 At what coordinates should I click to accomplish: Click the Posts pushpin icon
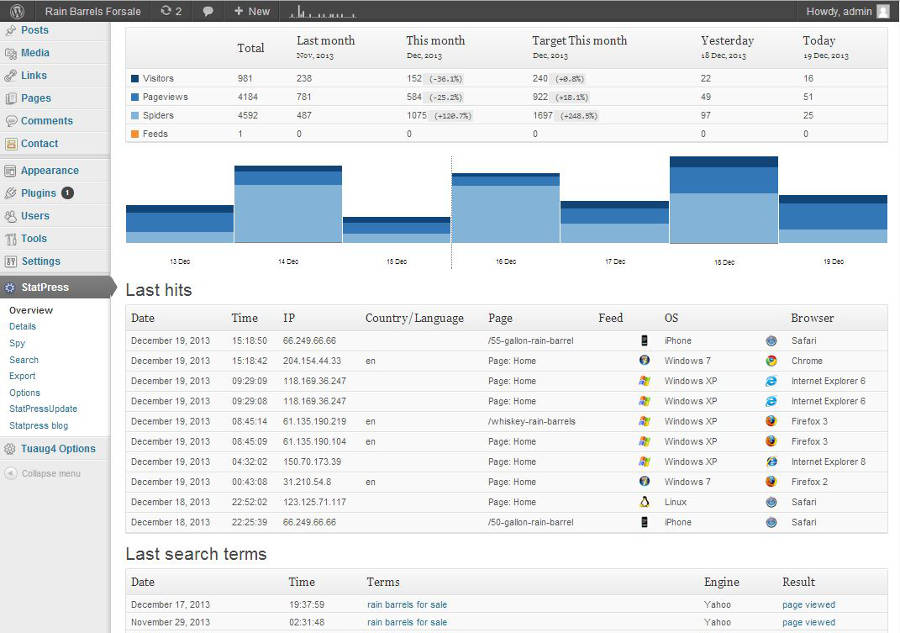[10, 30]
